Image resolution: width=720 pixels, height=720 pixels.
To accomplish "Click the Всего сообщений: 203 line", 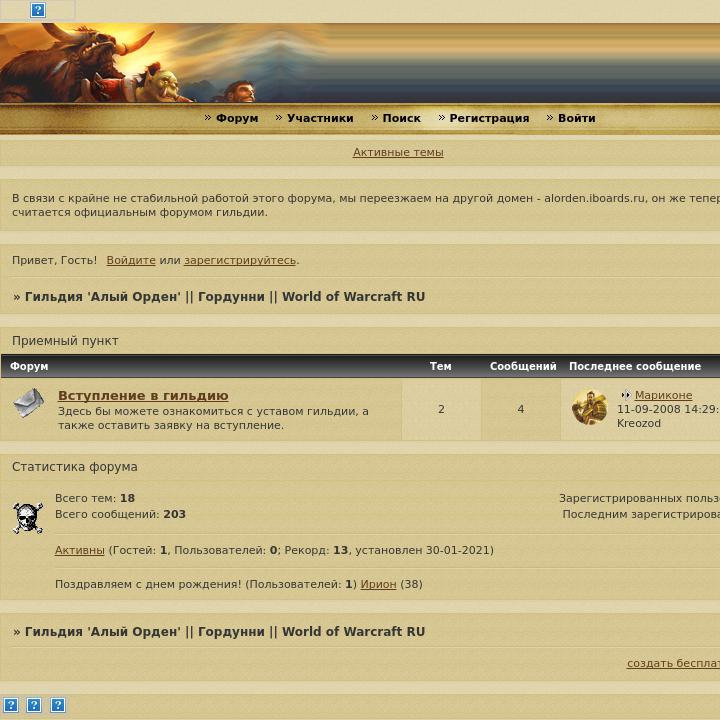I will [x=120, y=514].
